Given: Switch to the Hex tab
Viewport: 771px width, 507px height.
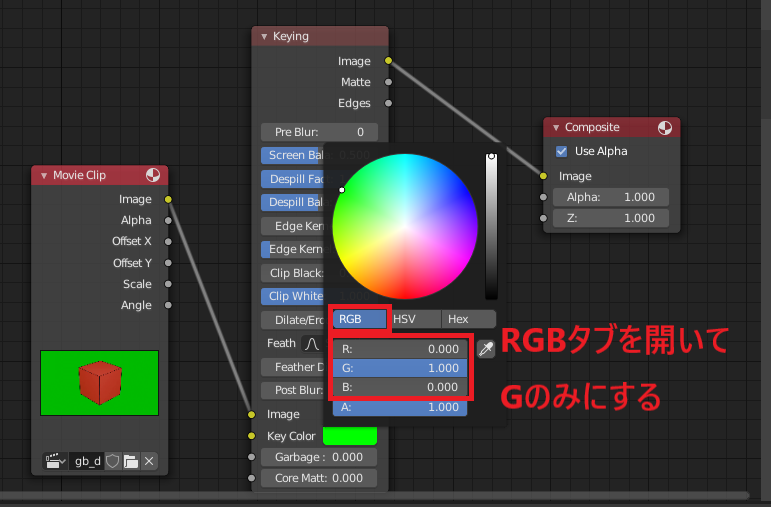Looking at the screenshot, I should (x=469, y=319).
